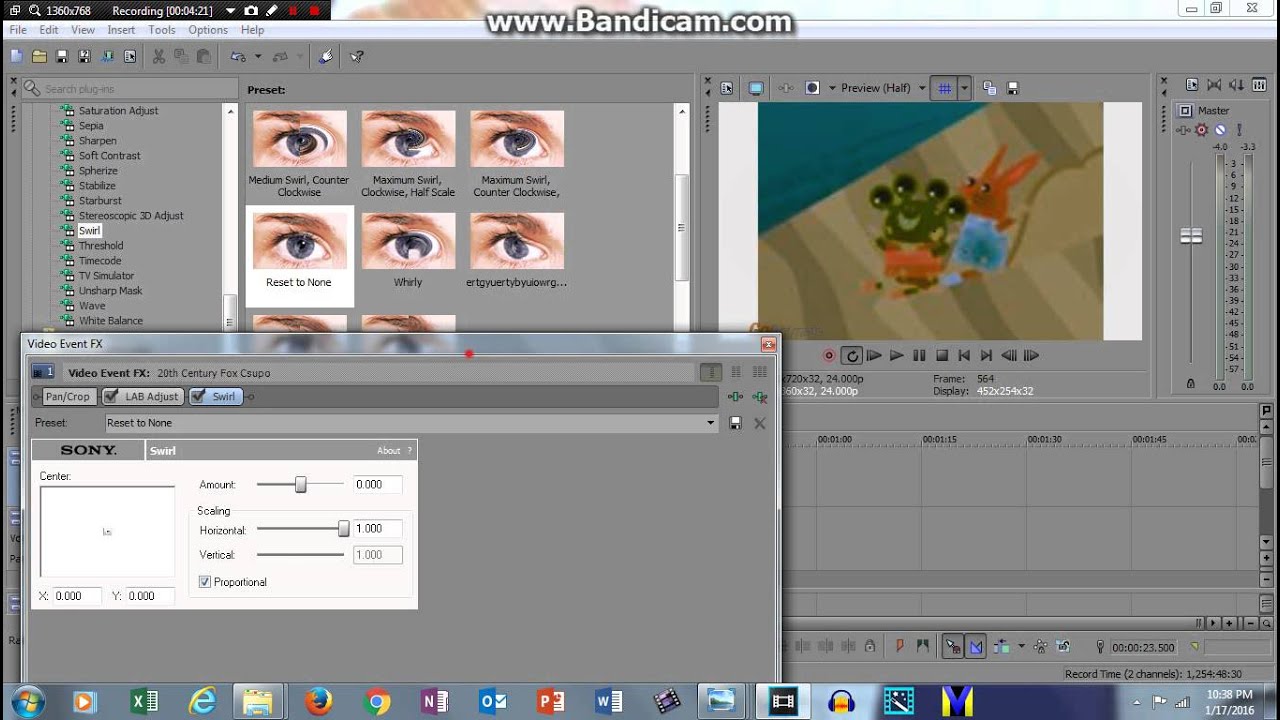This screenshot has height=720, width=1280.
Task: Open the Insert menu
Action: (x=121, y=30)
